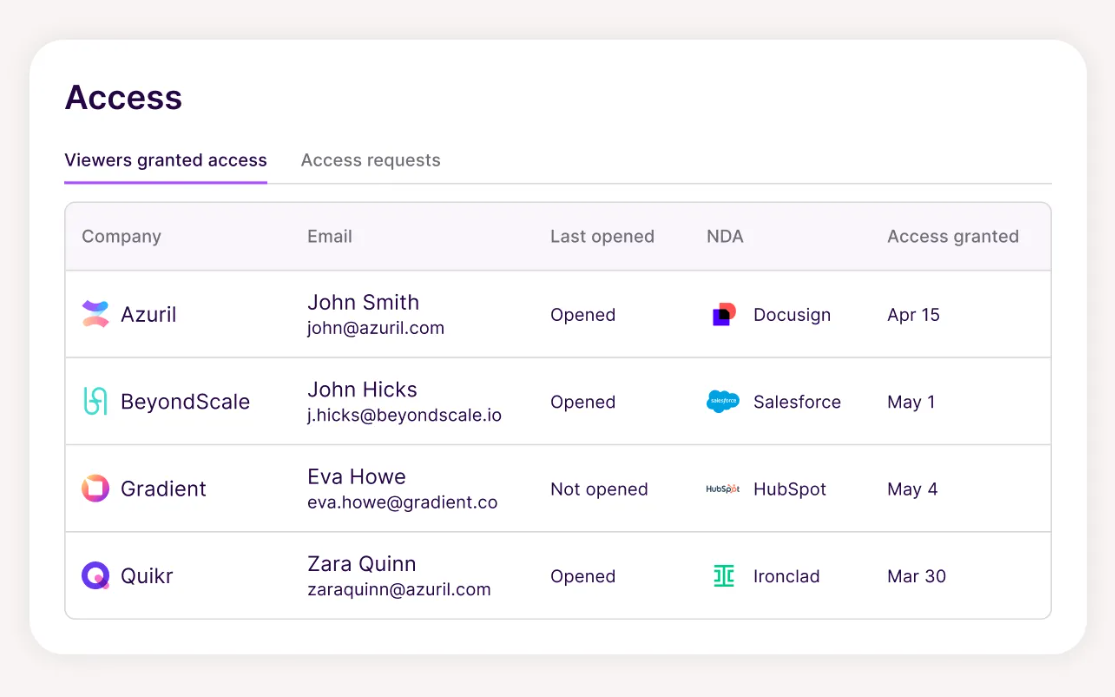Click the Ironclad icon in Quikr's row
The width and height of the screenshot is (1115, 697).
point(722,576)
